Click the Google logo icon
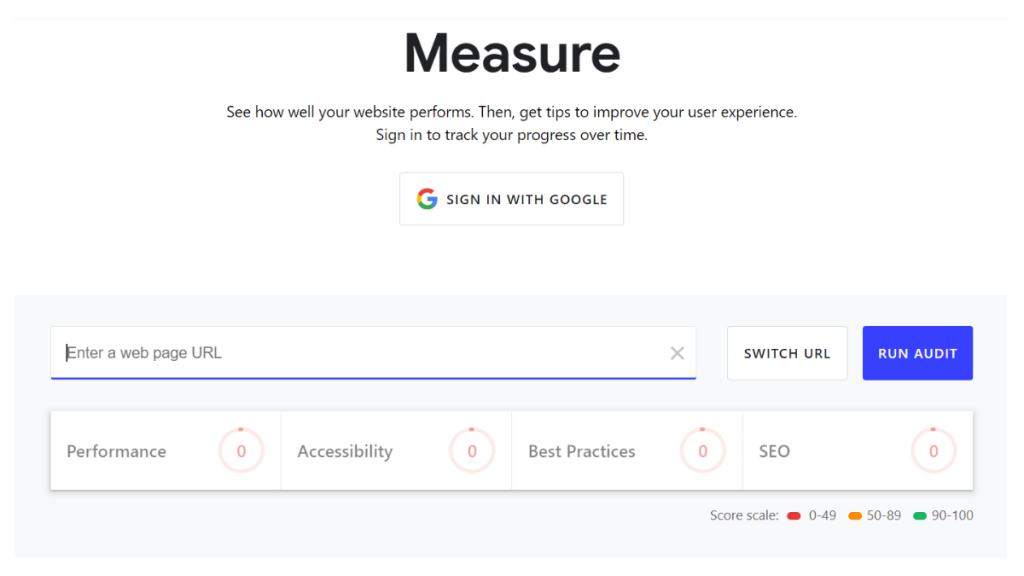Screen dimensions: 1024x576 426,199
